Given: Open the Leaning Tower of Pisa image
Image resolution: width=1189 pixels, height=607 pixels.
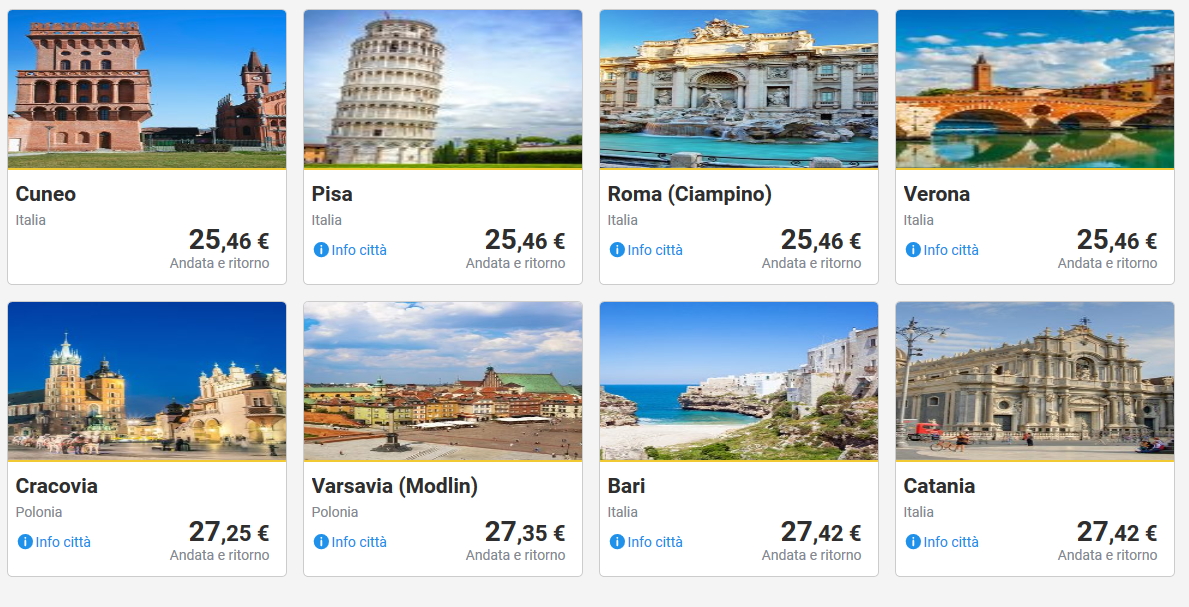Looking at the screenshot, I should [443, 89].
